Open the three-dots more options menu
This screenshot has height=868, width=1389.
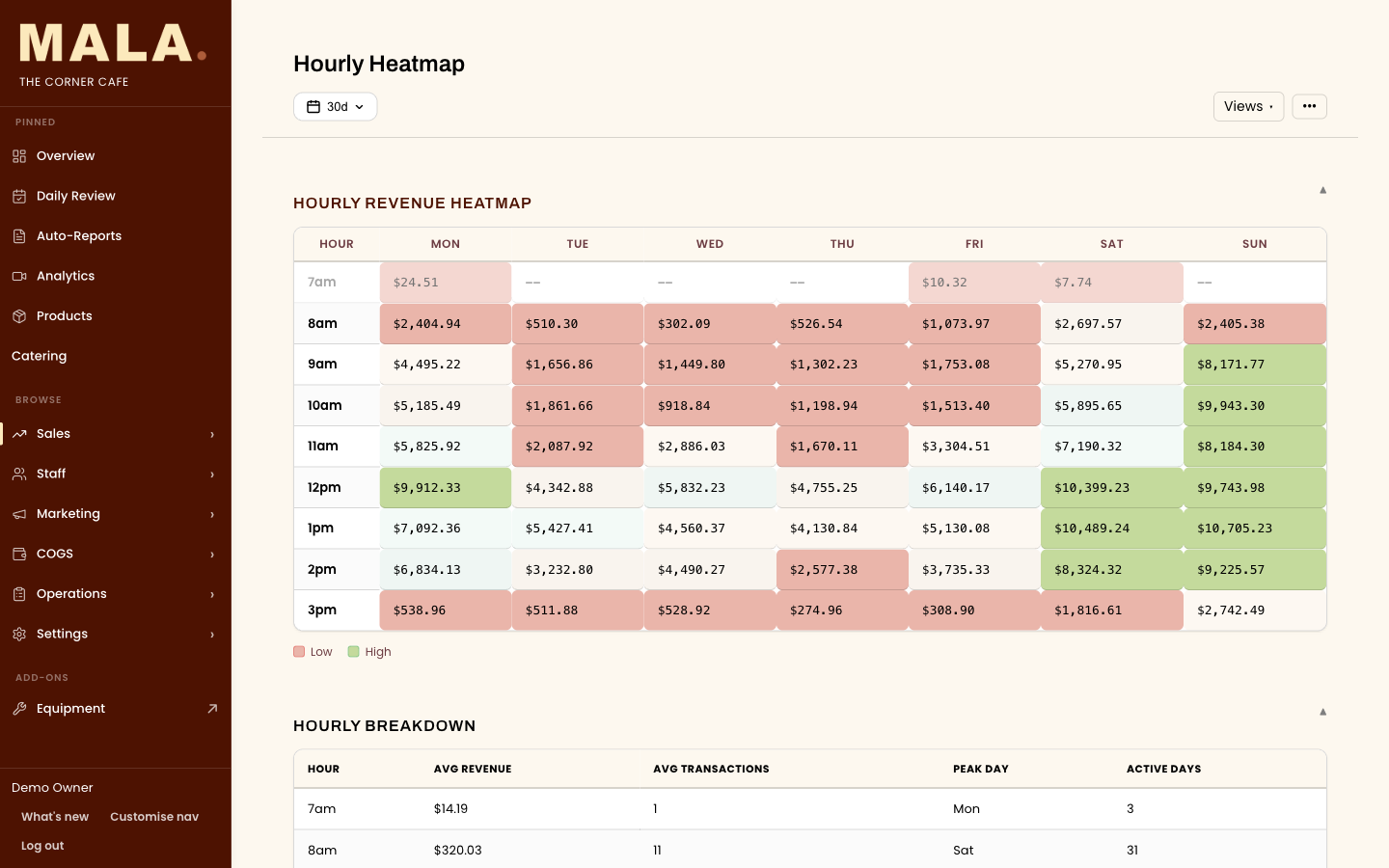click(1309, 106)
